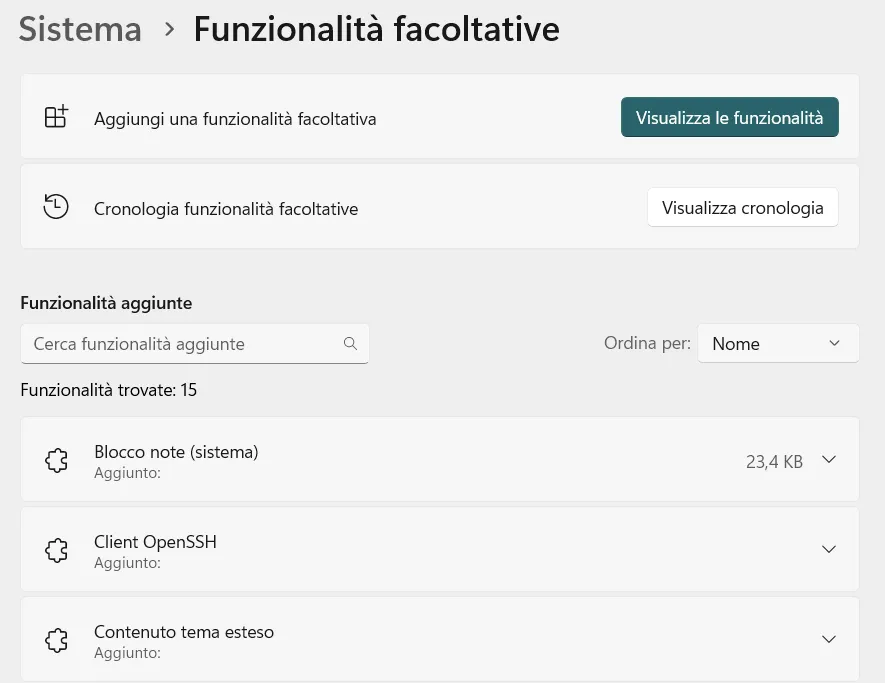Expand the Contenuto tema esteso entry
885x683 pixels.
(x=829, y=639)
